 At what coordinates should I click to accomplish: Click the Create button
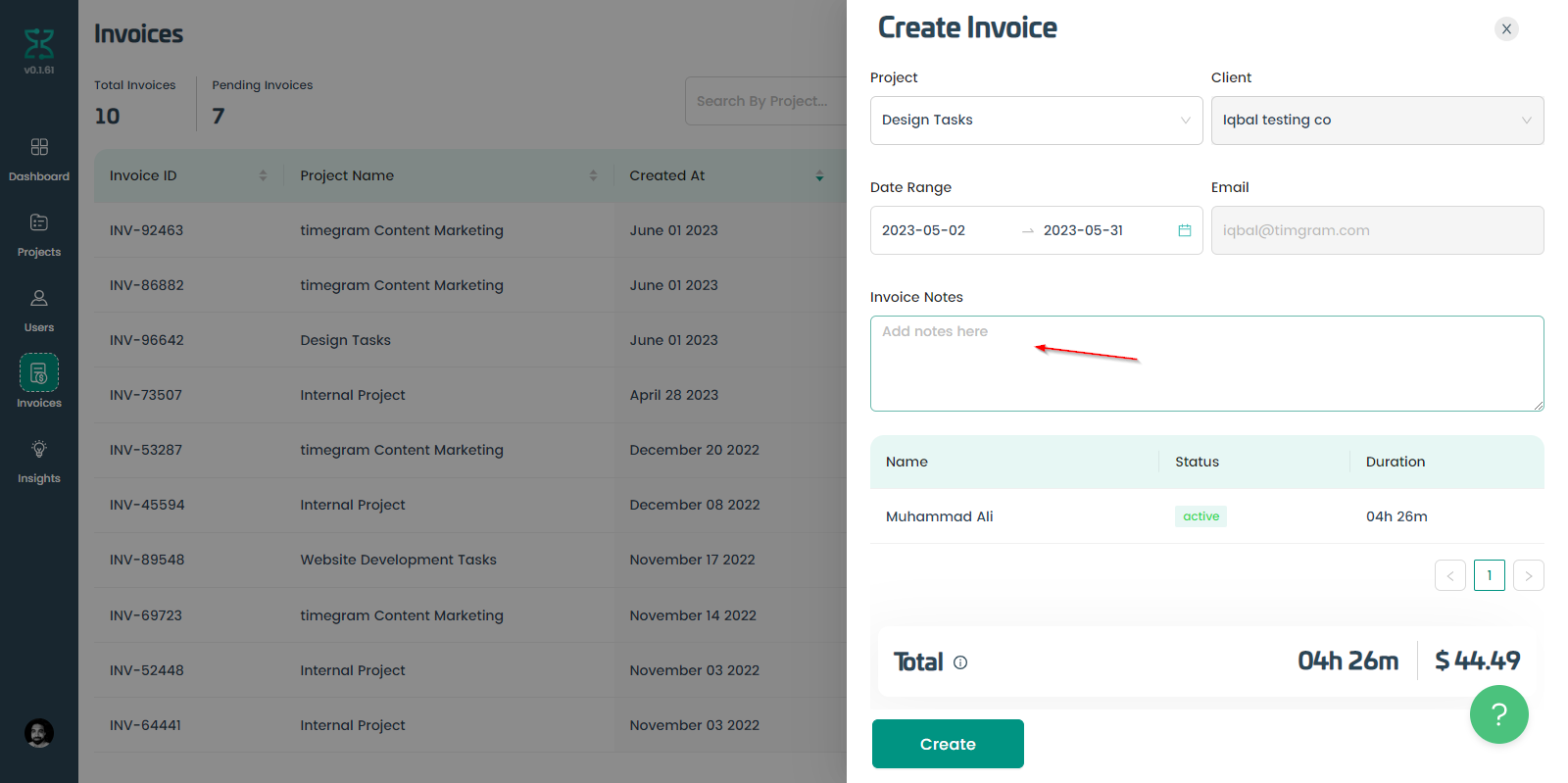[x=948, y=744]
